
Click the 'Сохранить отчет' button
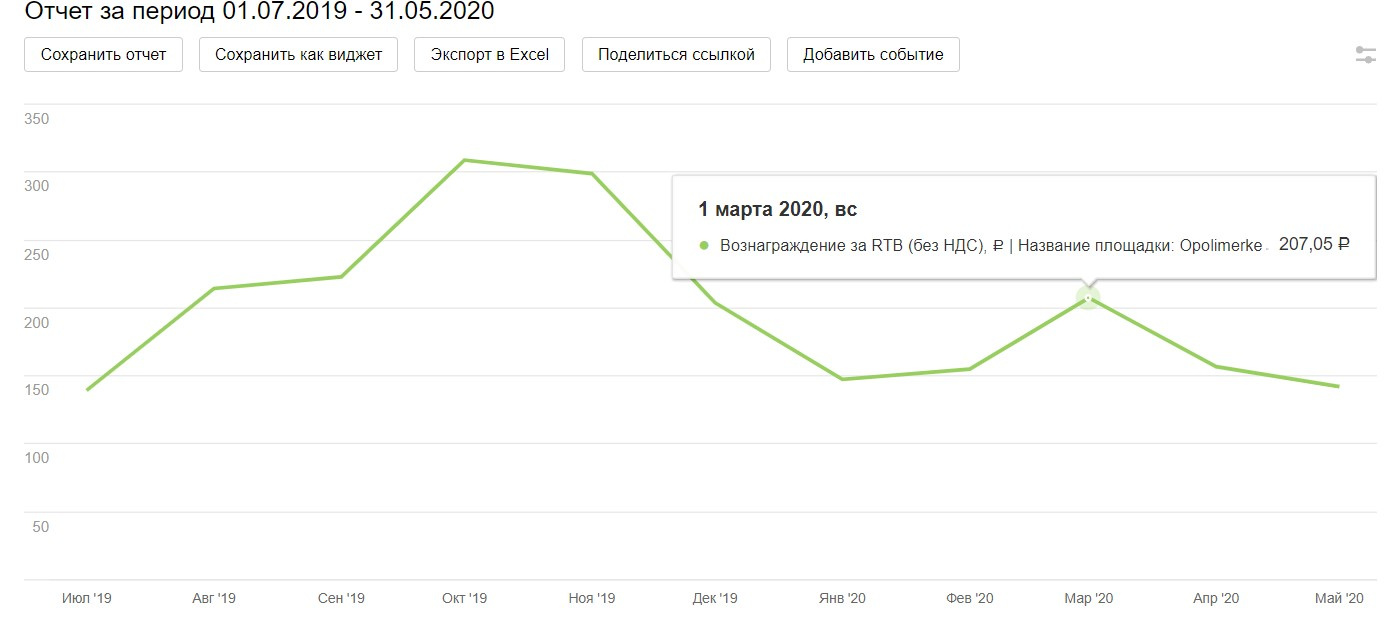(x=104, y=55)
